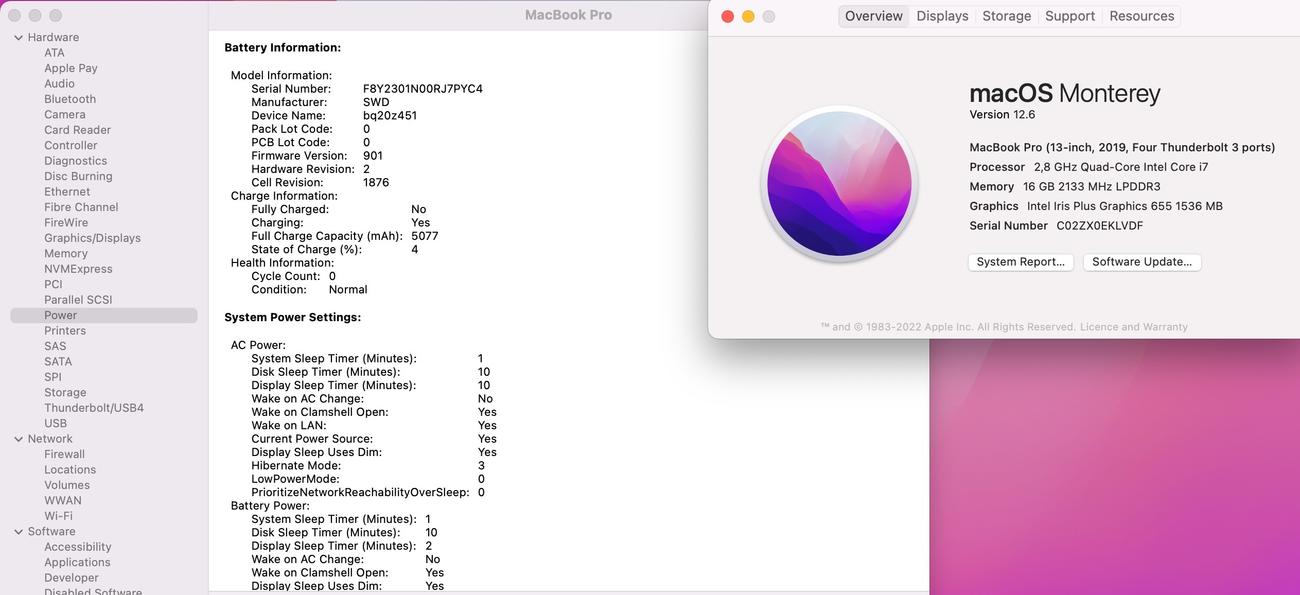Click the System Report button
Image resolution: width=1300 pixels, height=595 pixels.
click(x=1021, y=262)
